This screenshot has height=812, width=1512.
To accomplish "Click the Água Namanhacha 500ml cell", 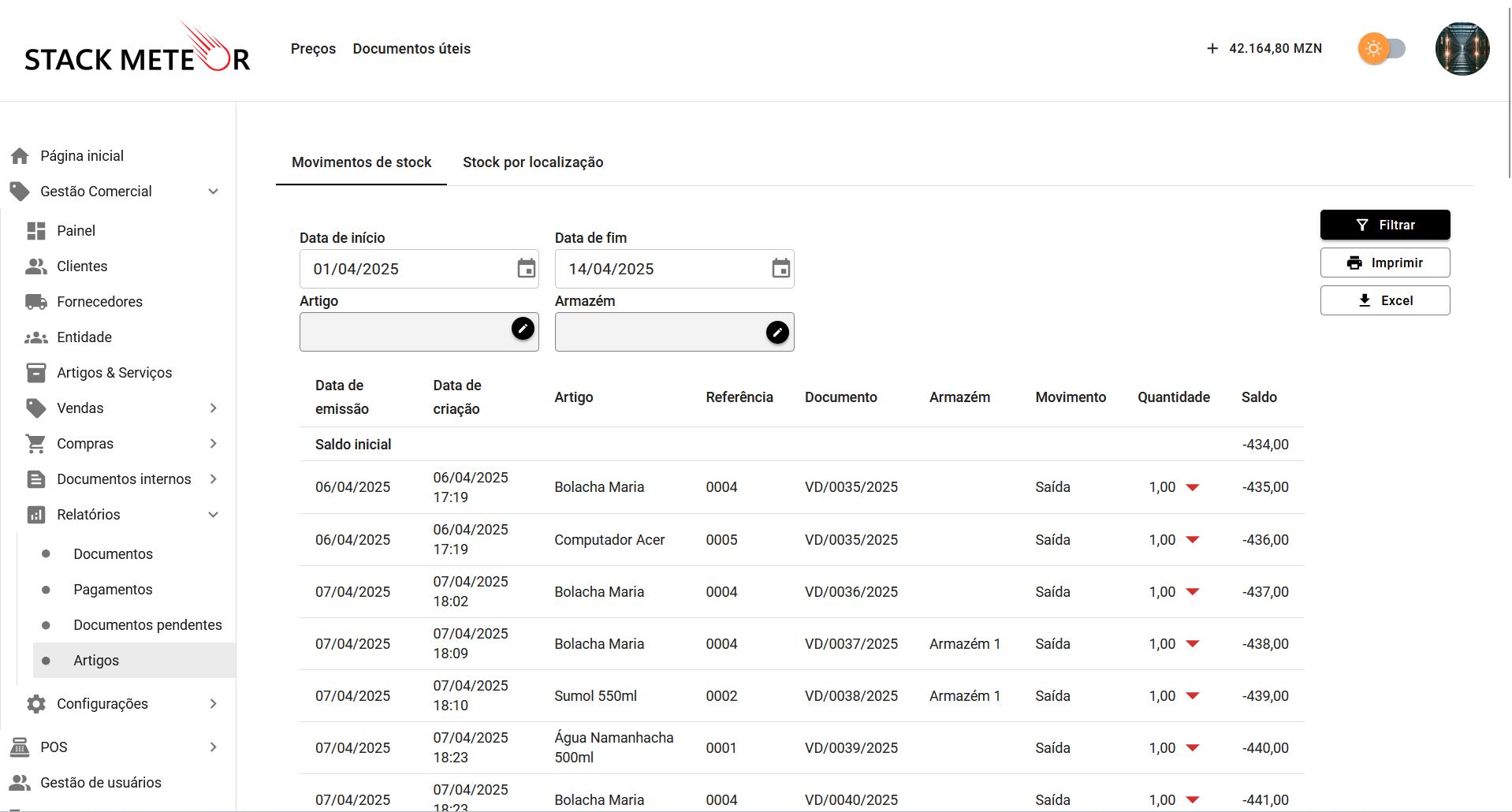I will pyautogui.click(x=614, y=747).
